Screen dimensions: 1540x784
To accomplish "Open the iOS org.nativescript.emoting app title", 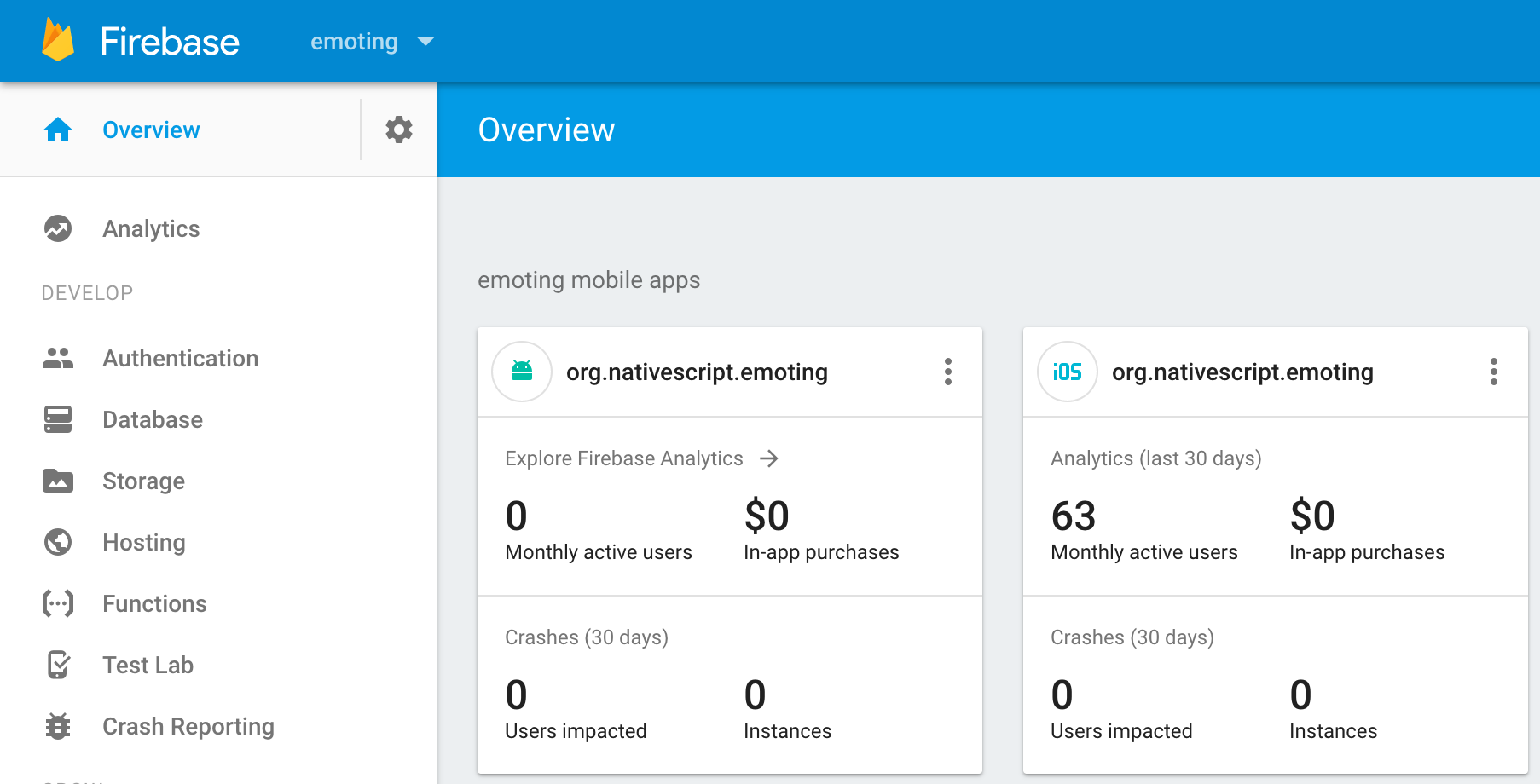I will pyautogui.click(x=1242, y=372).
